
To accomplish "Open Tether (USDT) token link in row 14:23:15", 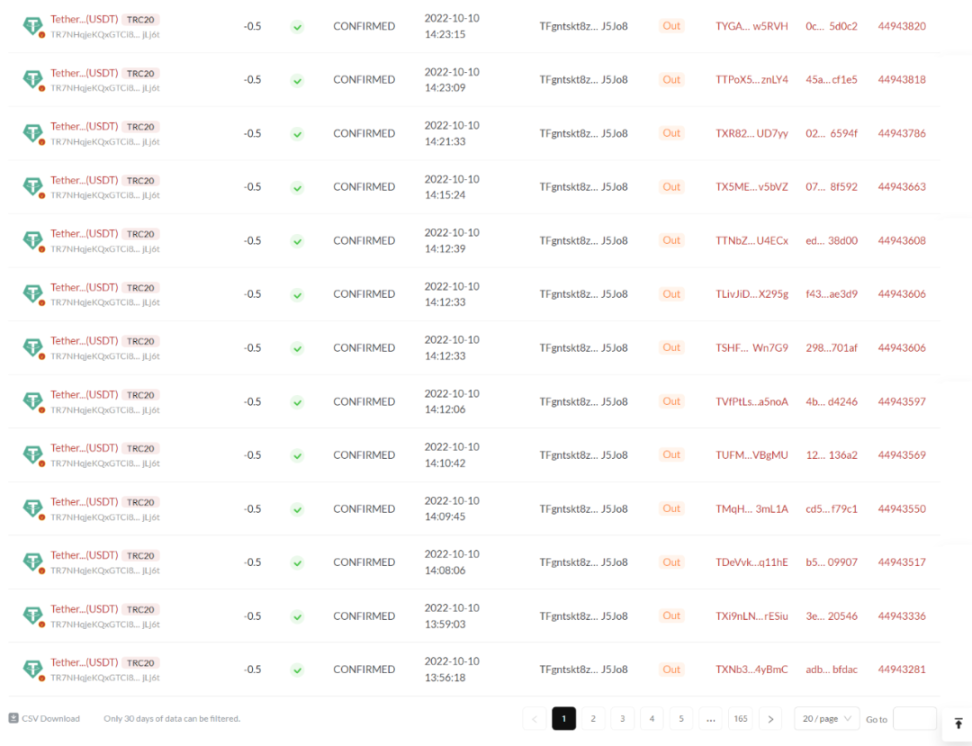I will [x=84, y=19].
